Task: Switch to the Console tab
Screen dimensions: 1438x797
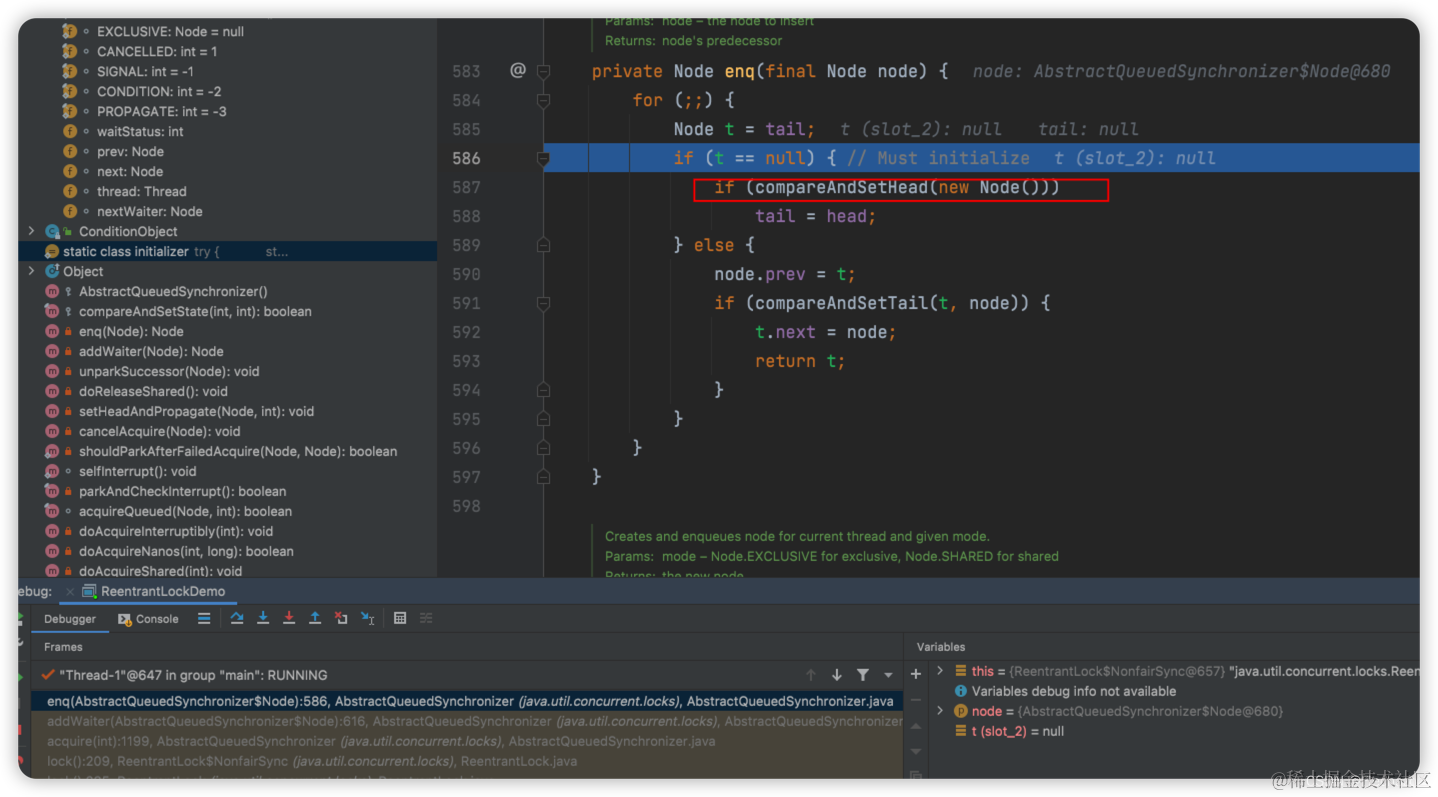Action: click(148, 619)
